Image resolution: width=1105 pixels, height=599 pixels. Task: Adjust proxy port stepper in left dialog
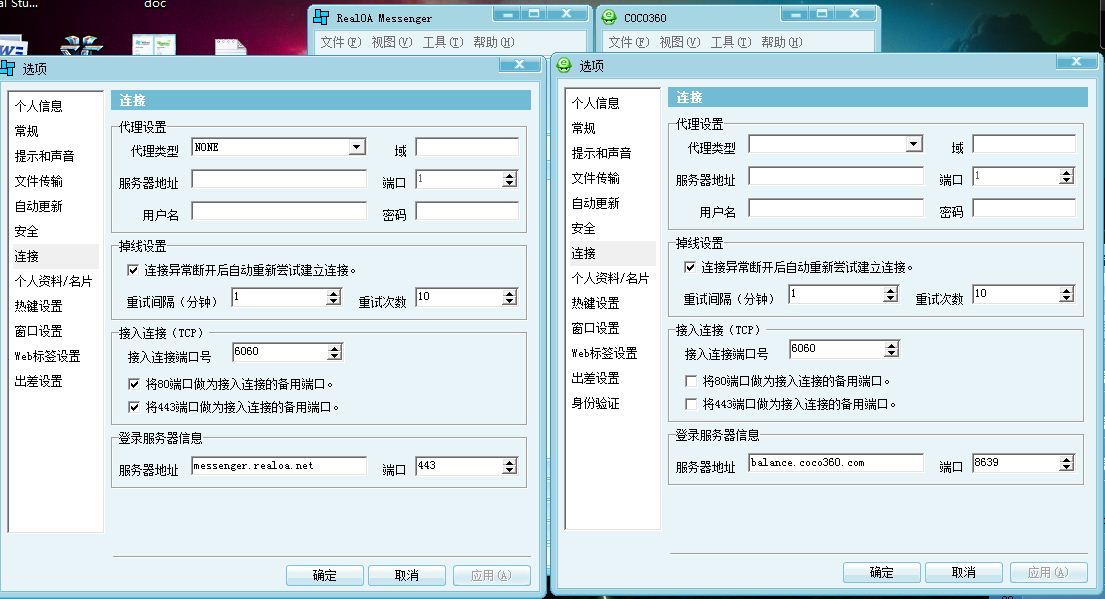510,179
